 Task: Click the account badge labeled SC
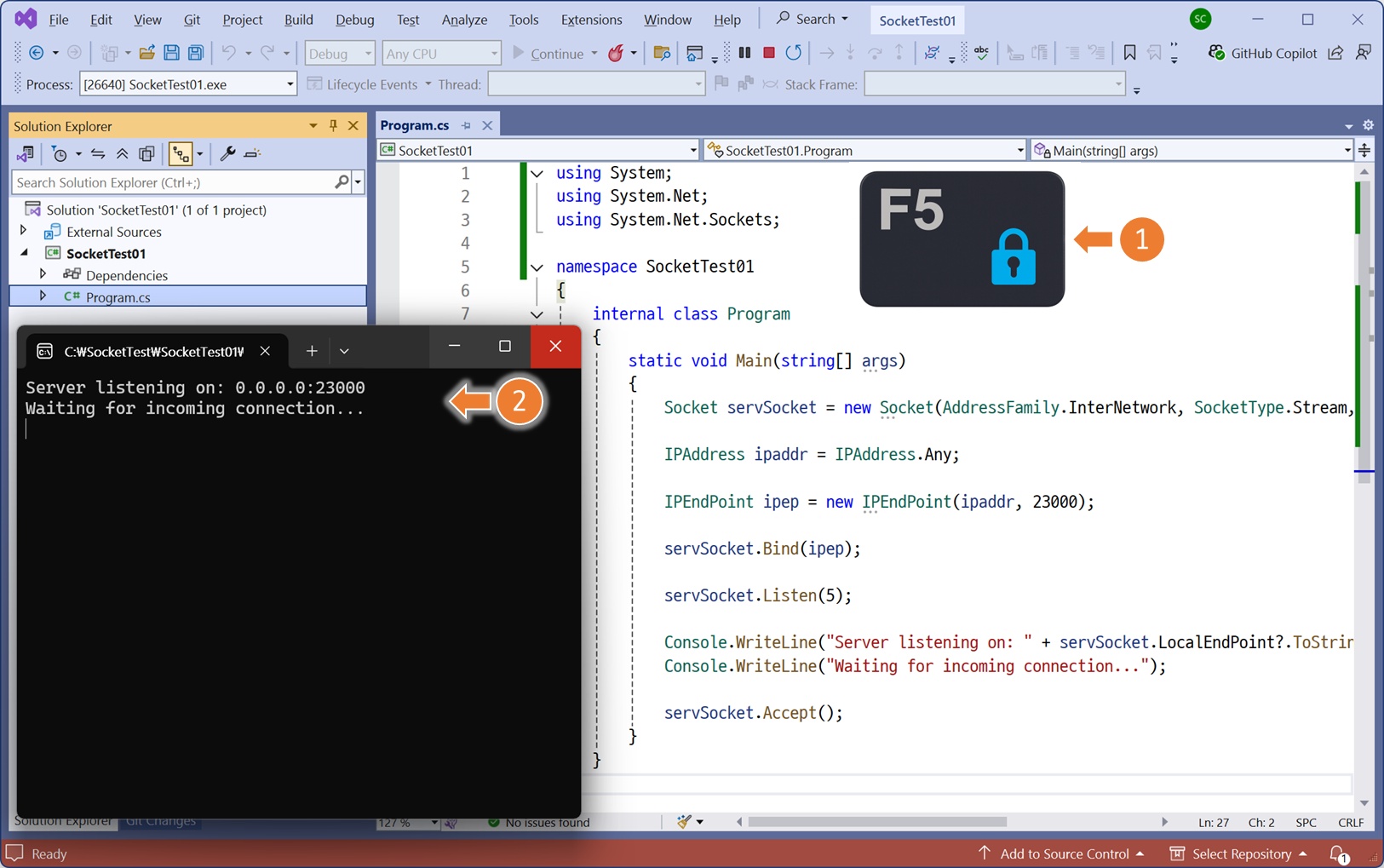pos(1200,19)
